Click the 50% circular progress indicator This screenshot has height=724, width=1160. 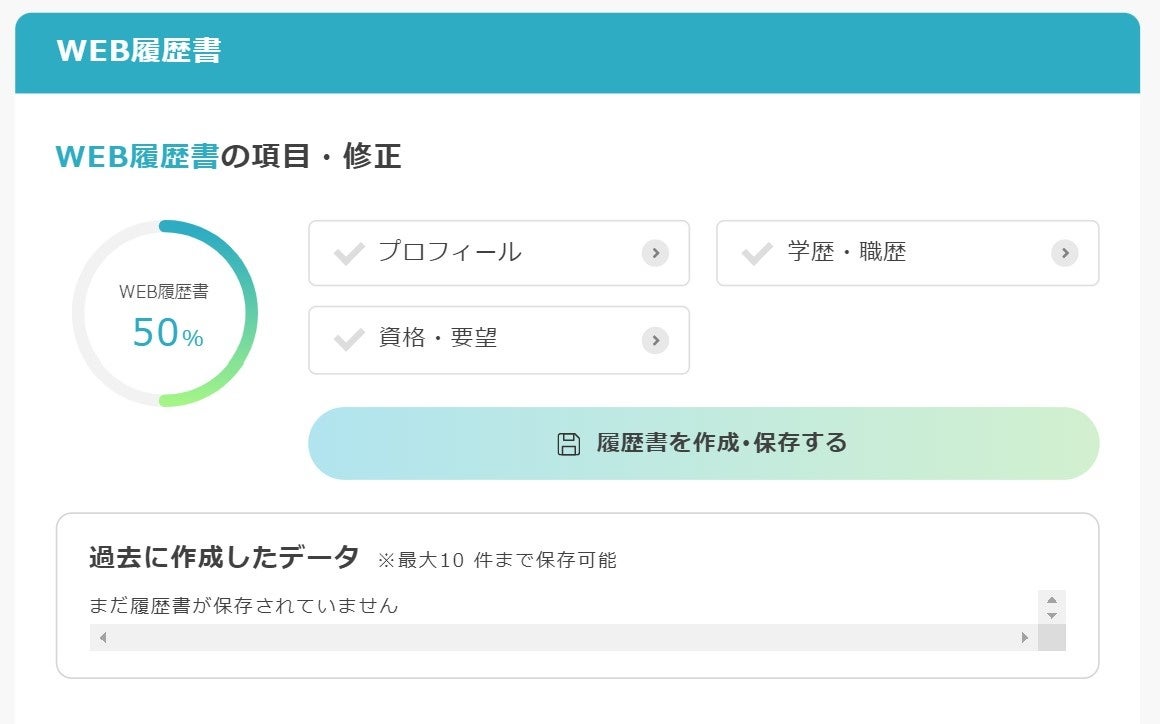click(165, 314)
